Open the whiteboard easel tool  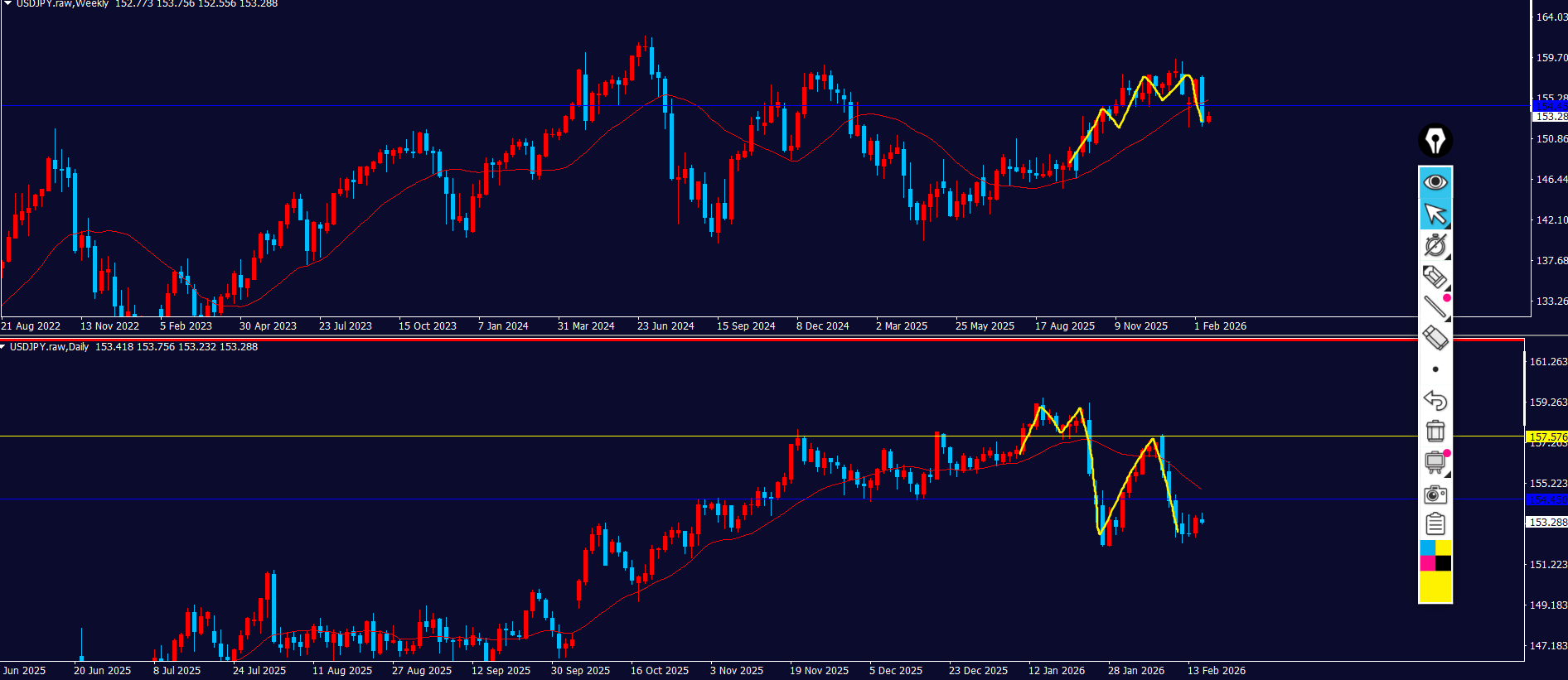1435,462
